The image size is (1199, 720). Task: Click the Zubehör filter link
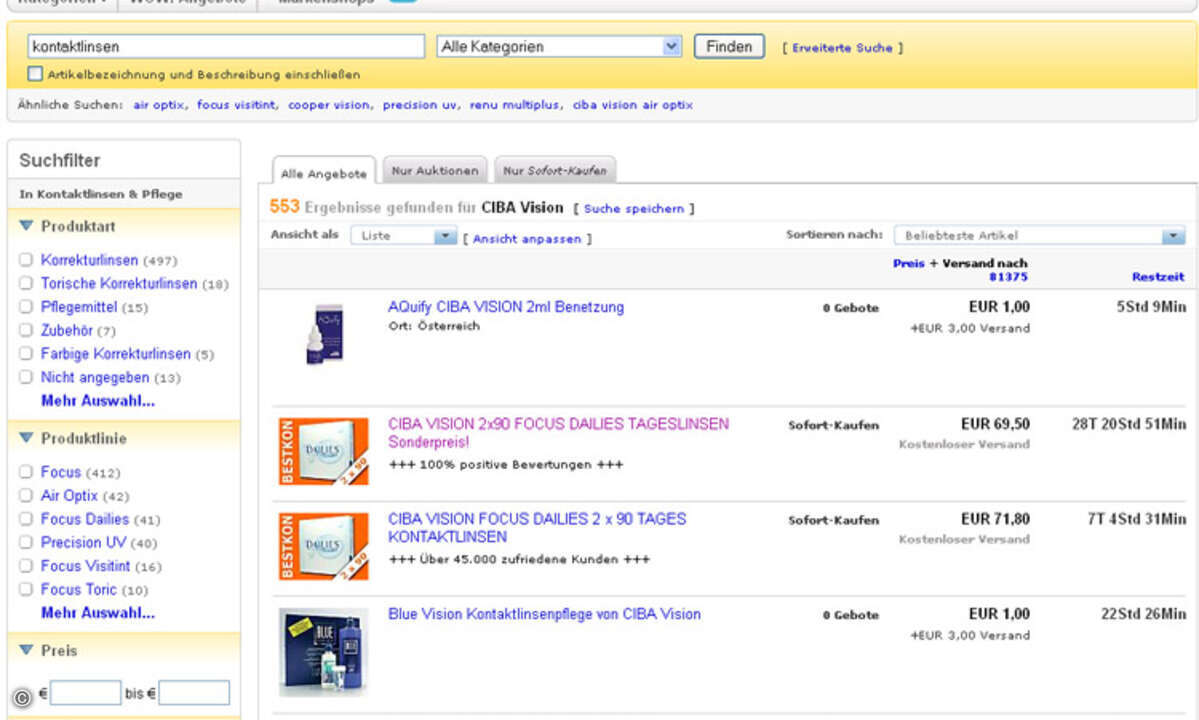tap(67, 330)
